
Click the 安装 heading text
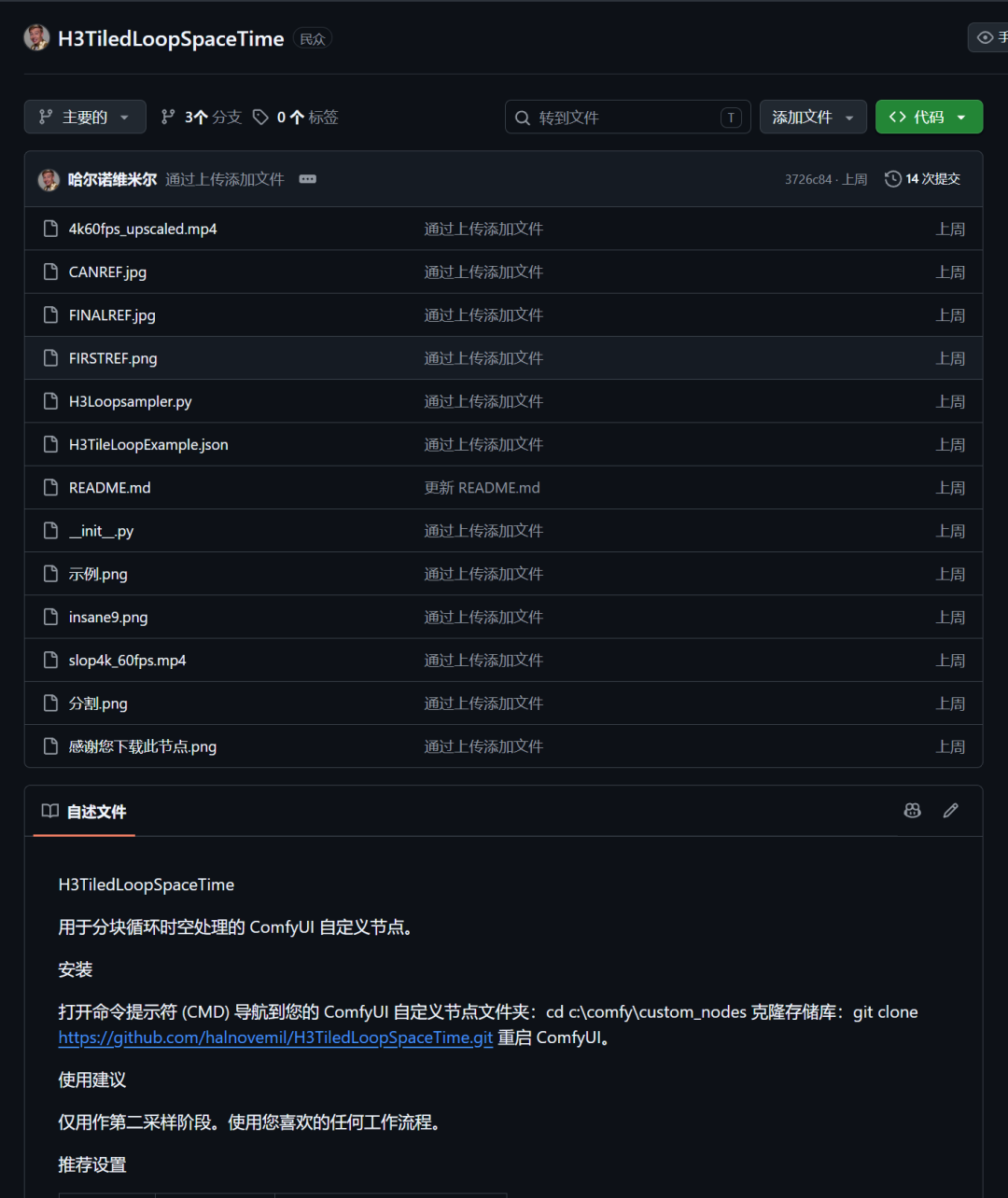point(76,969)
